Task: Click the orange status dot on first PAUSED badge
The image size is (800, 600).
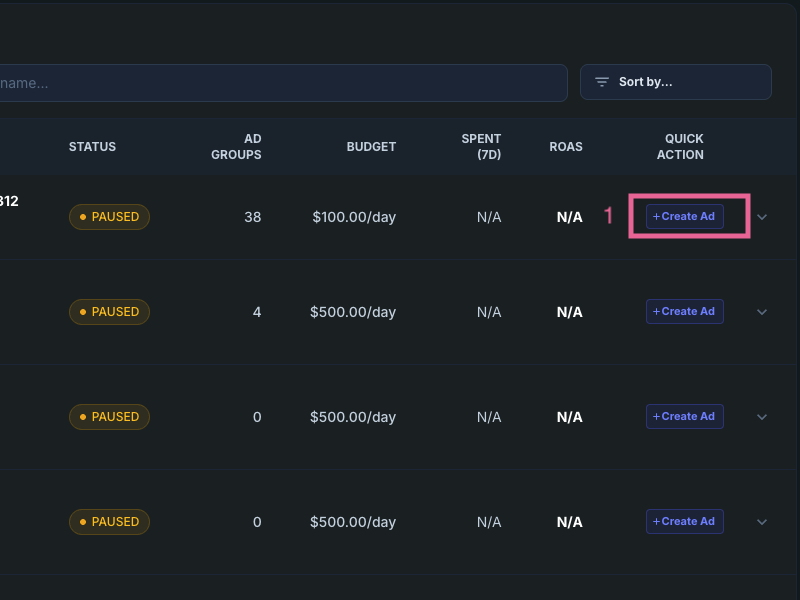Action: pyautogui.click(x=81, y=216)
